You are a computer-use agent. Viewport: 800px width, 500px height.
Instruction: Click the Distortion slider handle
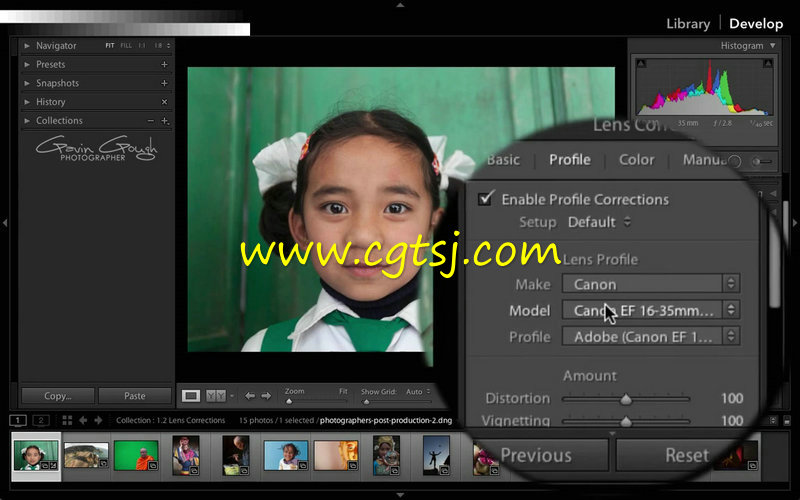click(626, 399)
